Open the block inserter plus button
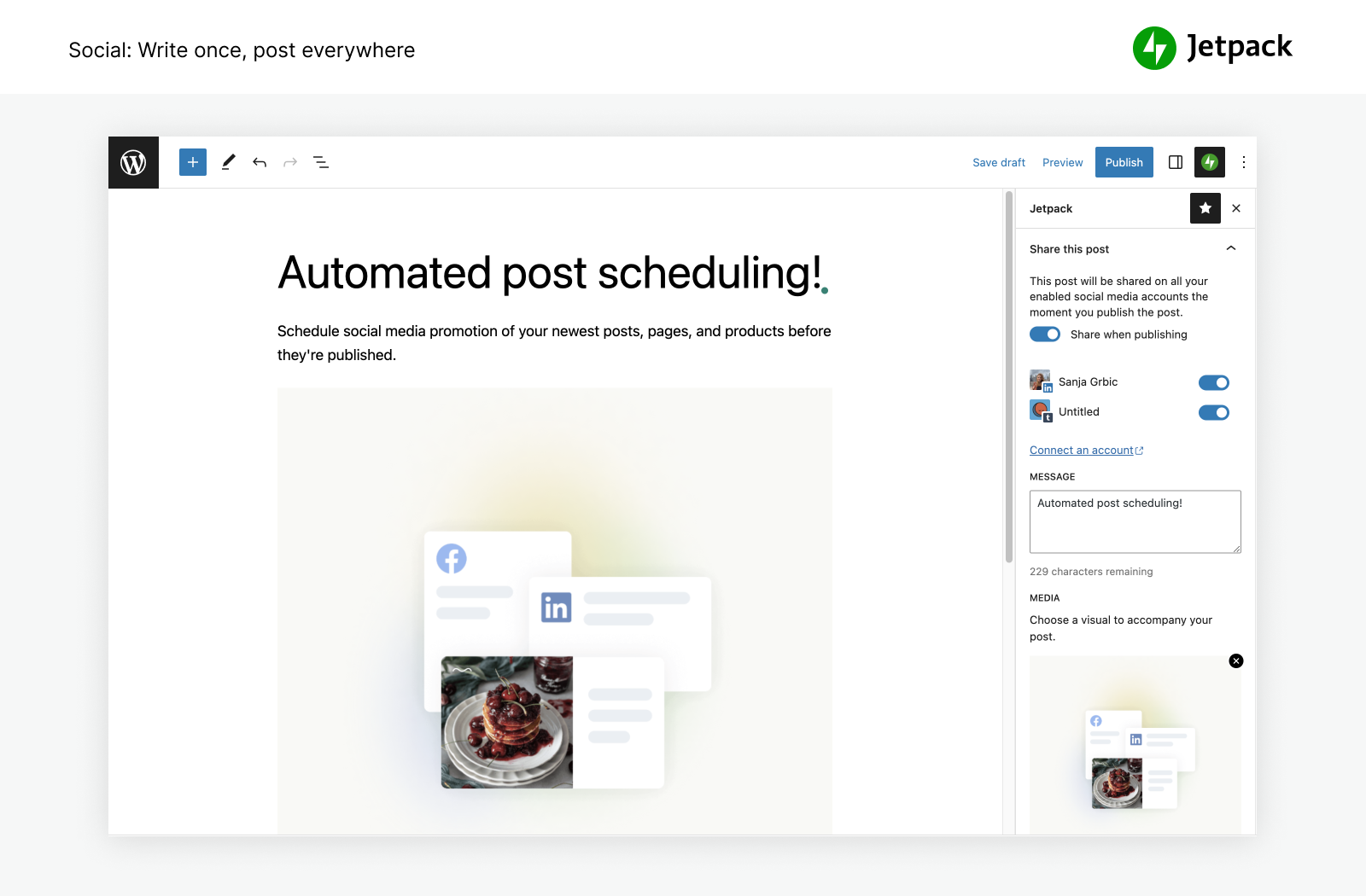 pyautogui.click(x=193, y=162)
